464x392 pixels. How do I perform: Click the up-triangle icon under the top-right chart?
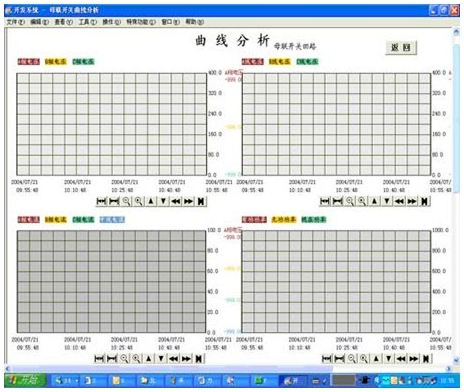pos(374,201)
